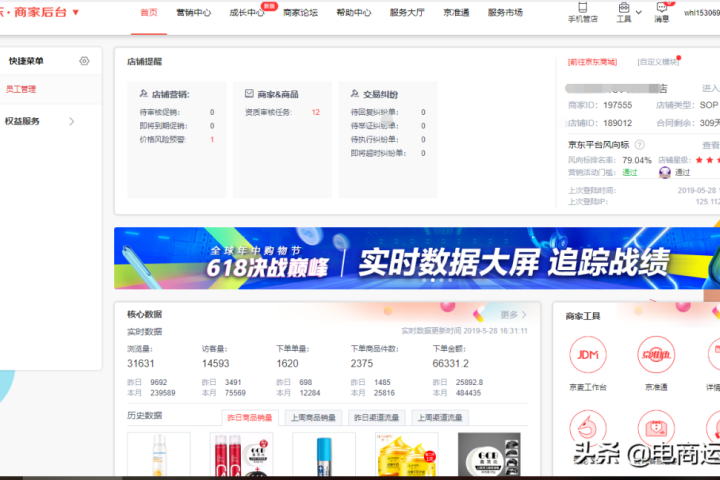
Task: Open the yellow jar product thumbnail
Action: [407, 454]
